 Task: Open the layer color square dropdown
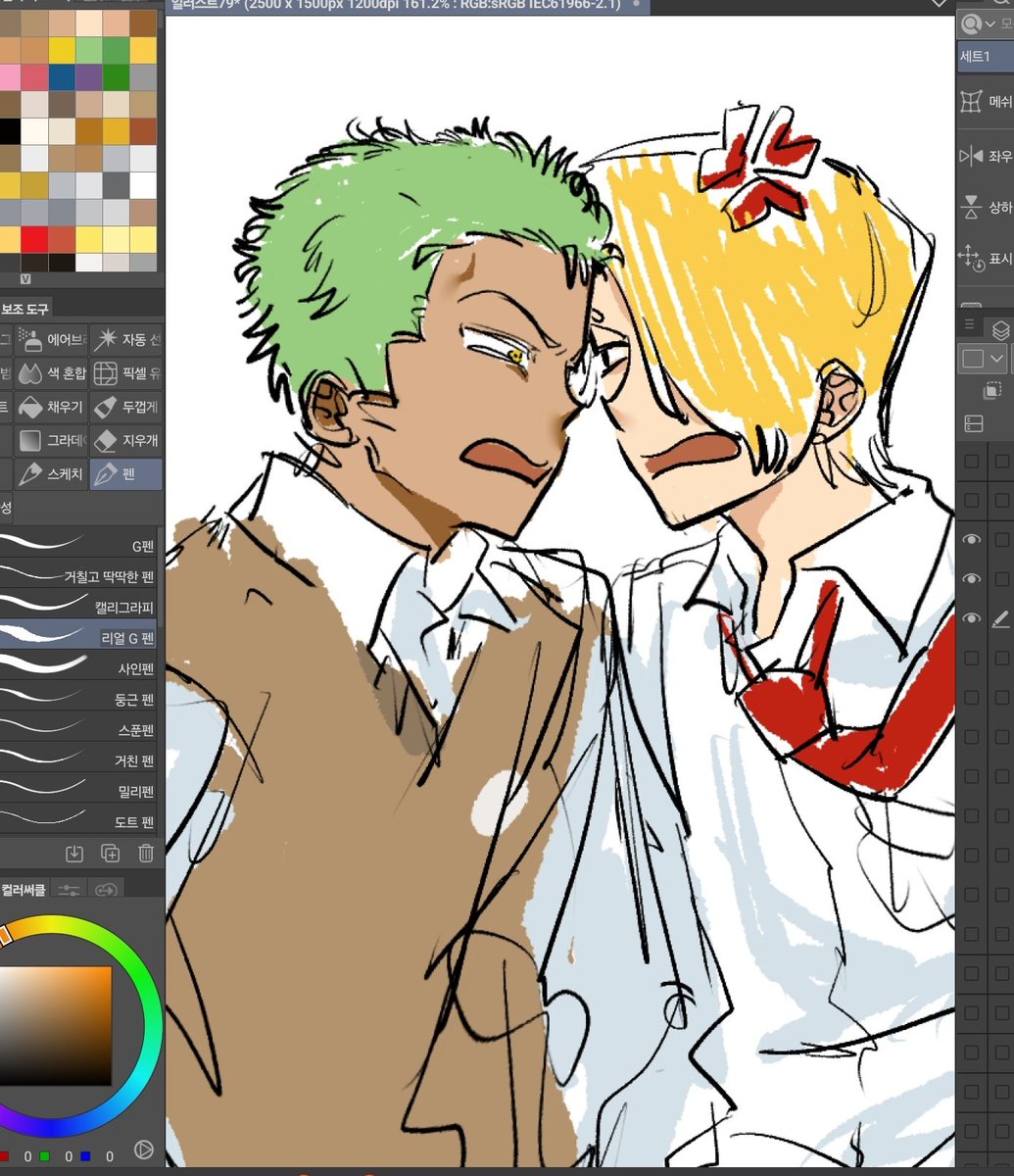[x=983, y=359]
